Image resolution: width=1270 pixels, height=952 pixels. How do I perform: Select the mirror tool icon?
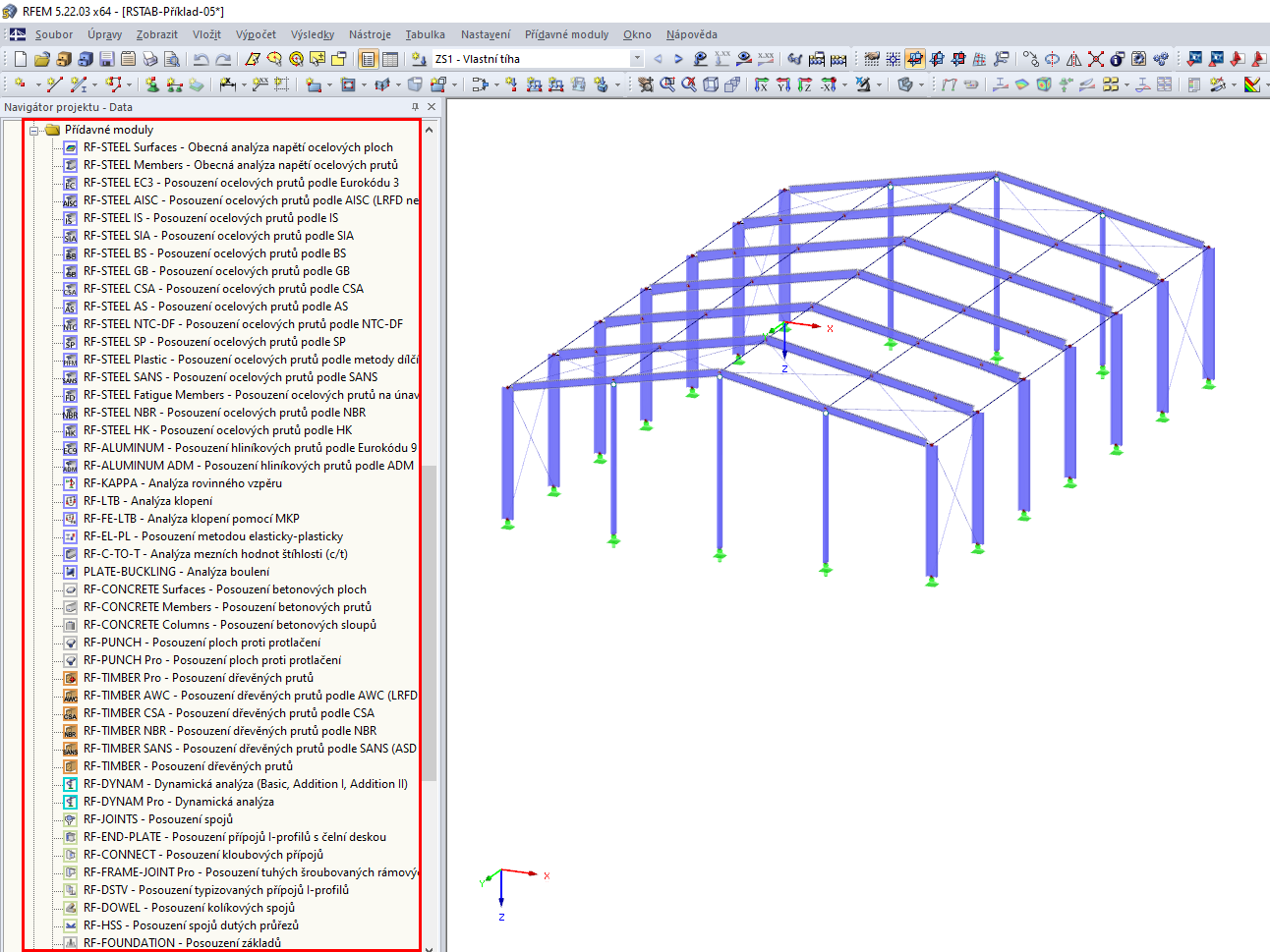1073,59
